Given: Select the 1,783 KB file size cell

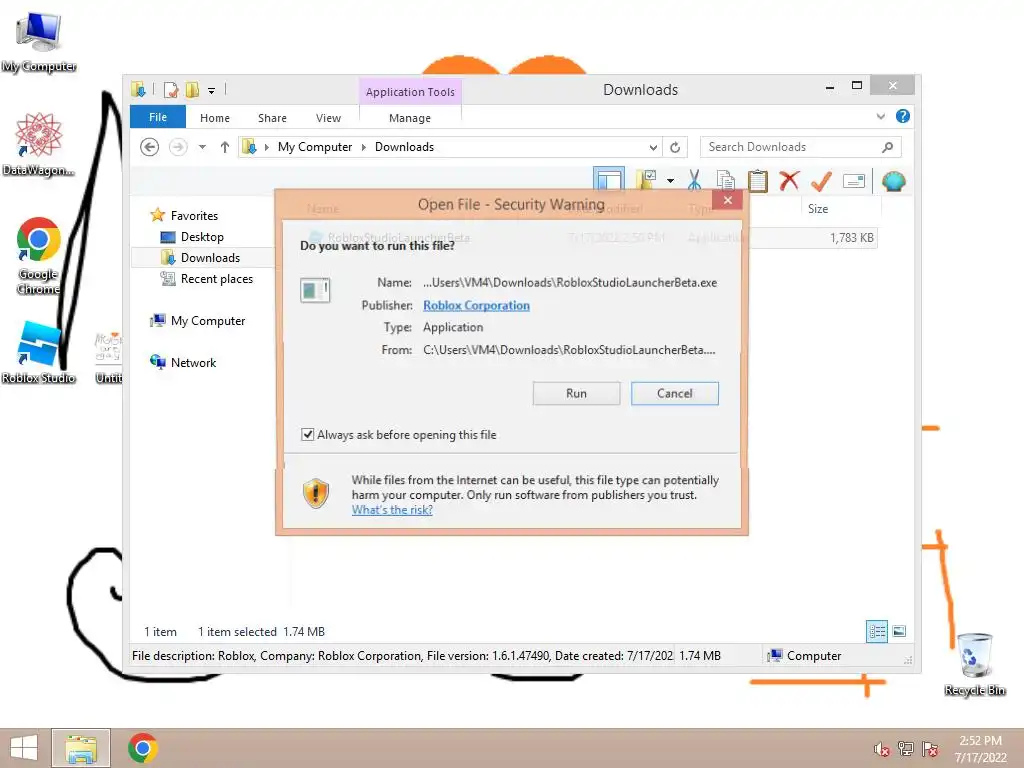Looking at the screenshot, I should click(x=852, y=238).
